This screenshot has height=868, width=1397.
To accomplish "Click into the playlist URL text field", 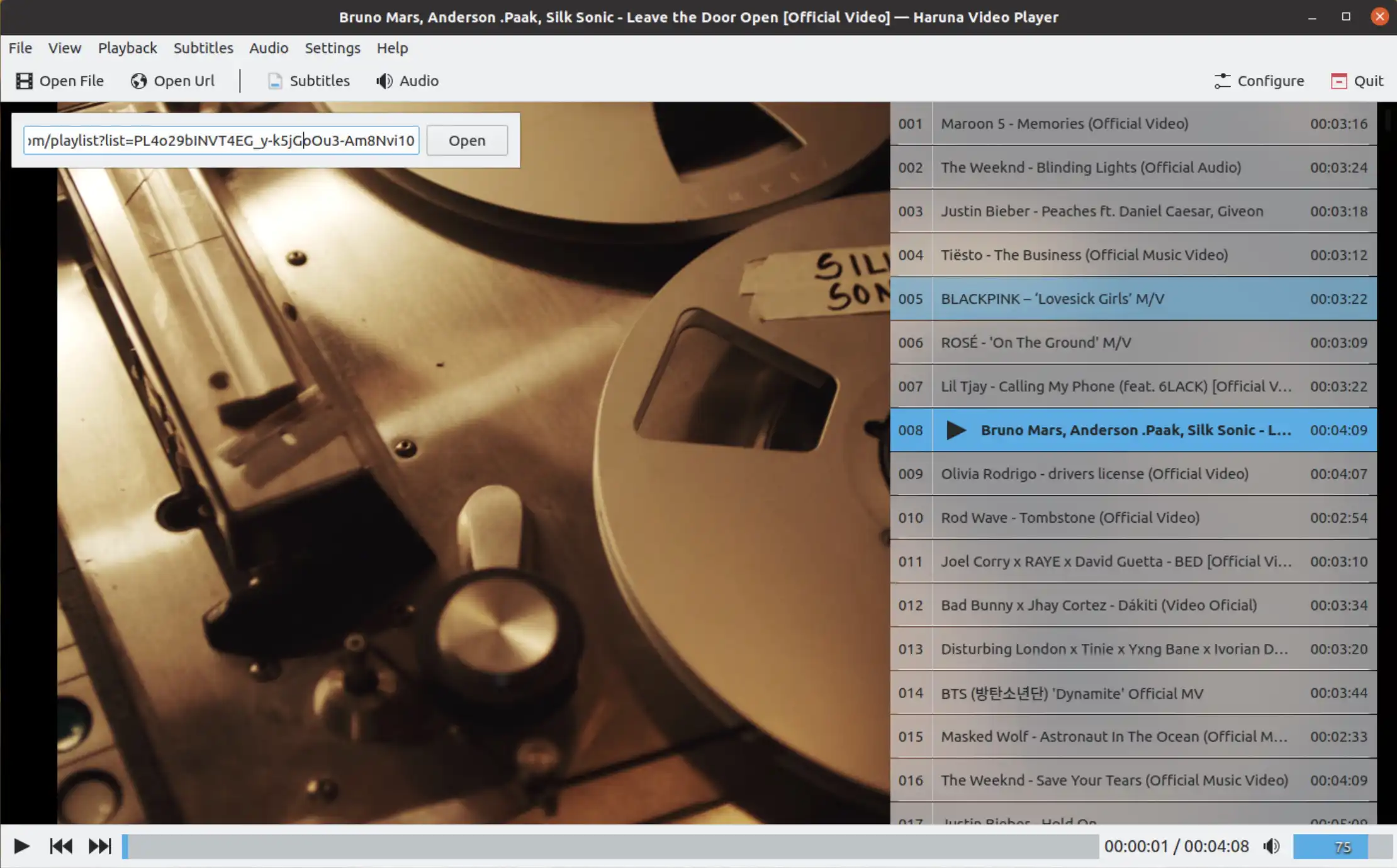I will click(222, 140).
